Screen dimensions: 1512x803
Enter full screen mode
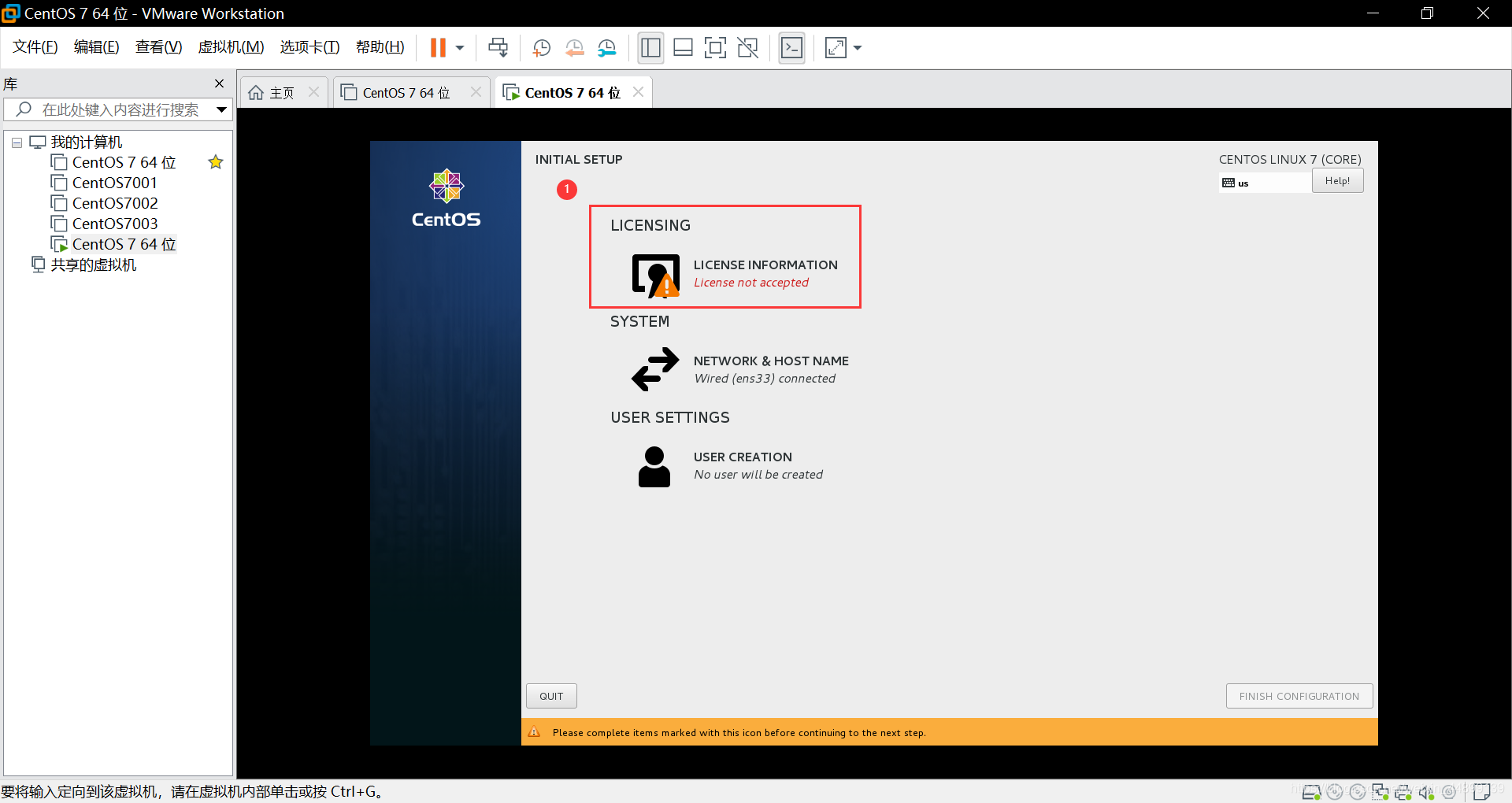coord(715,48)
